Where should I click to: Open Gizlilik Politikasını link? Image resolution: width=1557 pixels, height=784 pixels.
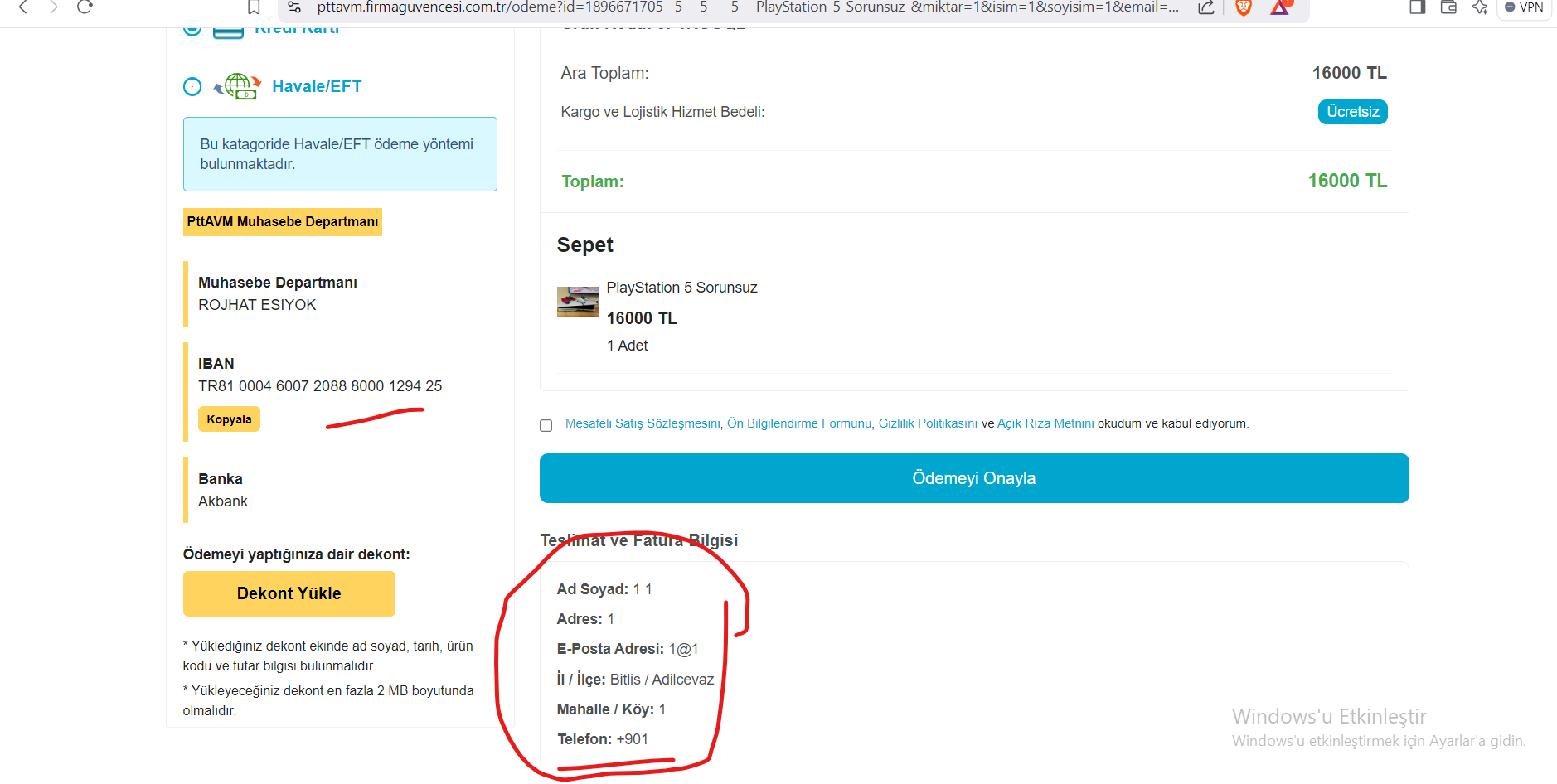tap(928, 423)
